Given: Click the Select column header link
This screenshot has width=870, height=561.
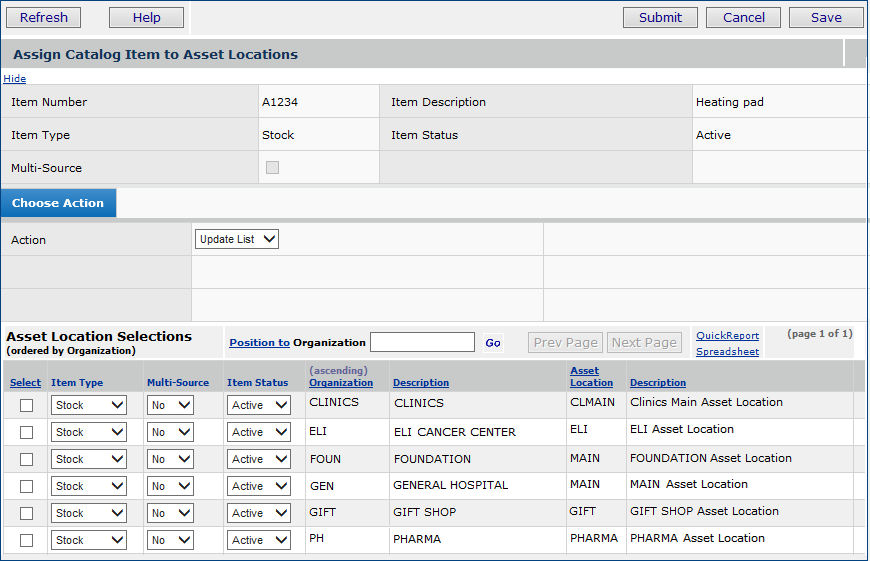Looking at the screenshot, I should (25, 383).
